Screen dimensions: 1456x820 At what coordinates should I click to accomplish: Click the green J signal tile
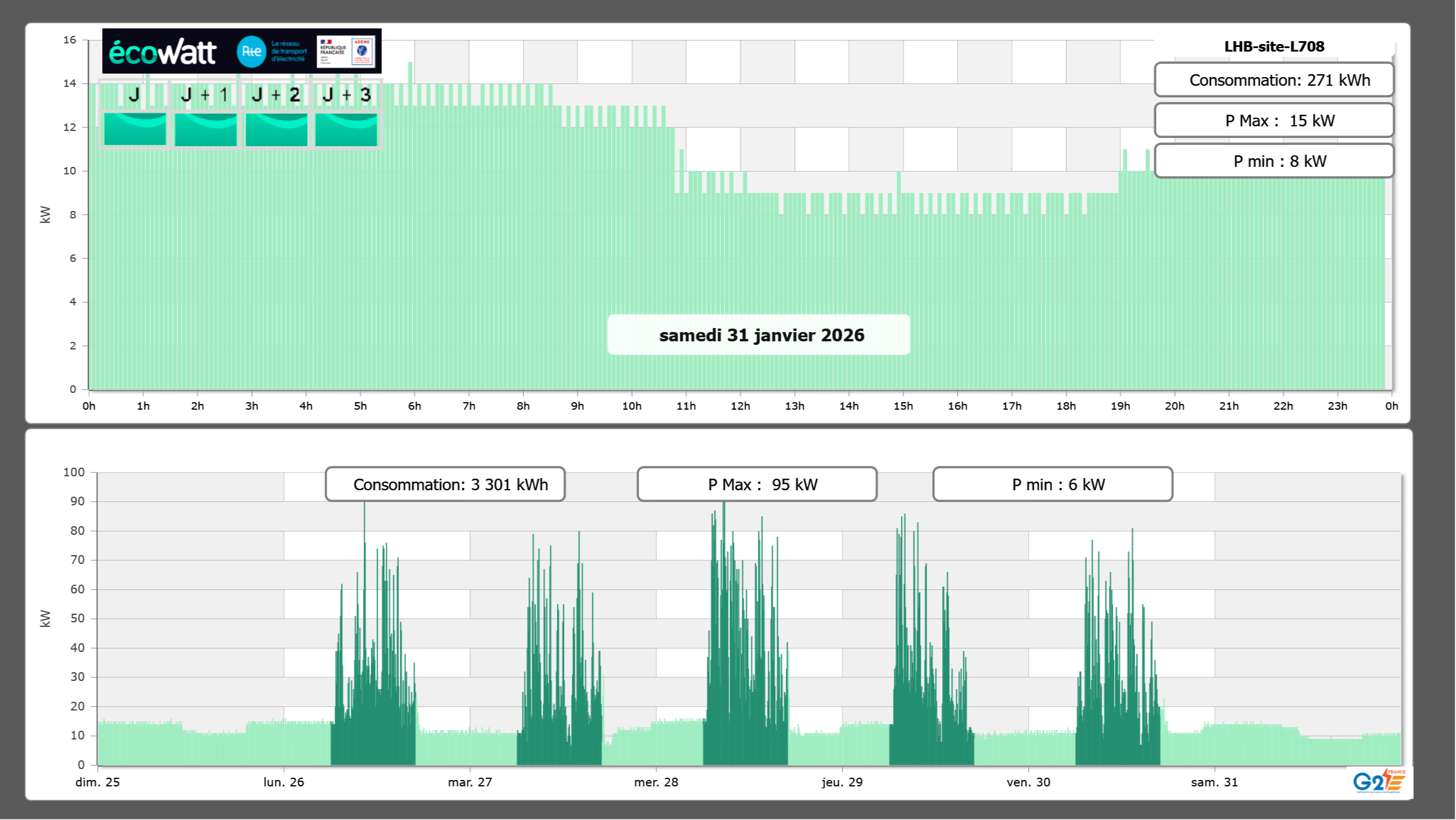tap(135, 129)
